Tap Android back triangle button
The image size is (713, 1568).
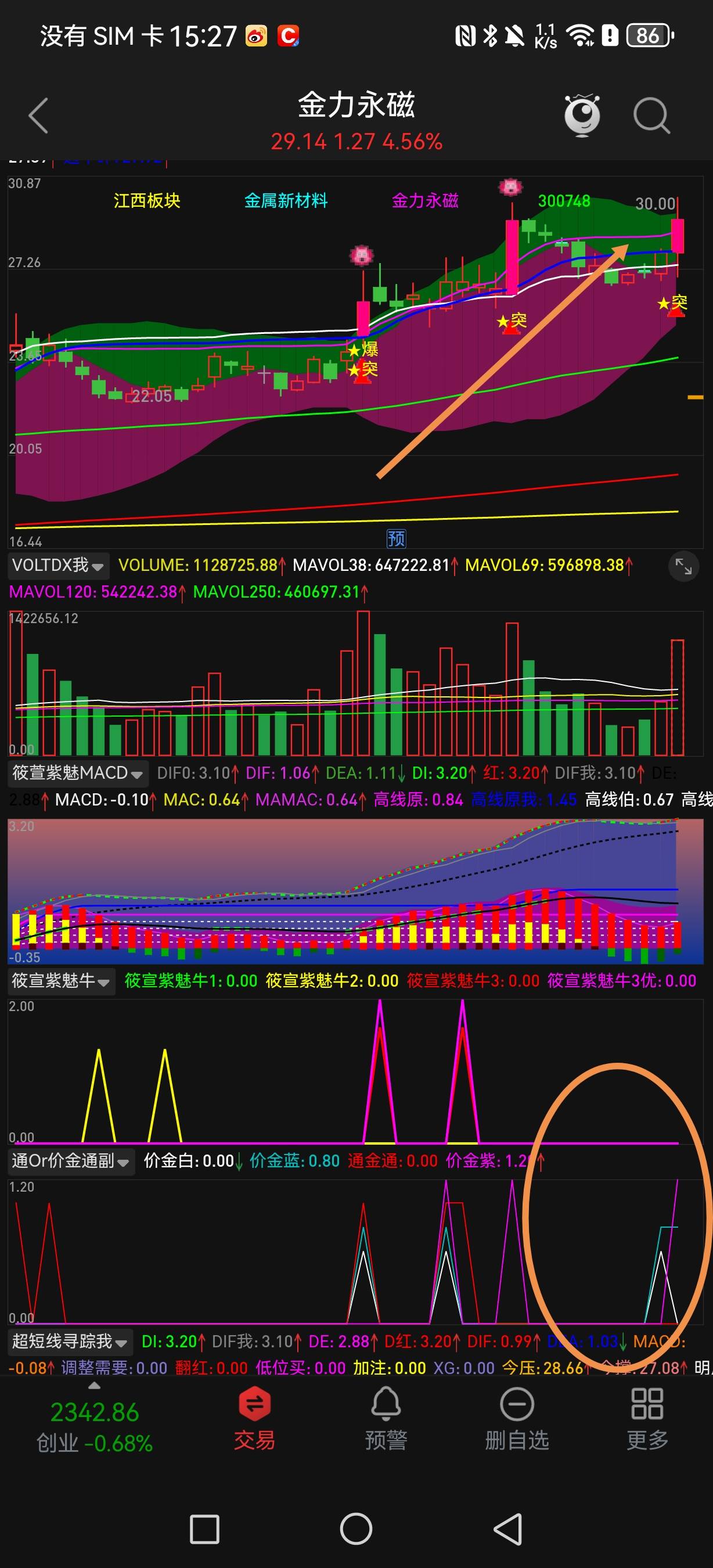pyautogui.click(x=508, y=1529)
